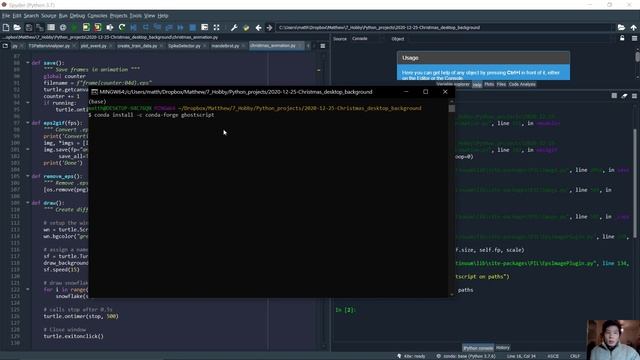Run selection or current line icon

tap(110, 27)
